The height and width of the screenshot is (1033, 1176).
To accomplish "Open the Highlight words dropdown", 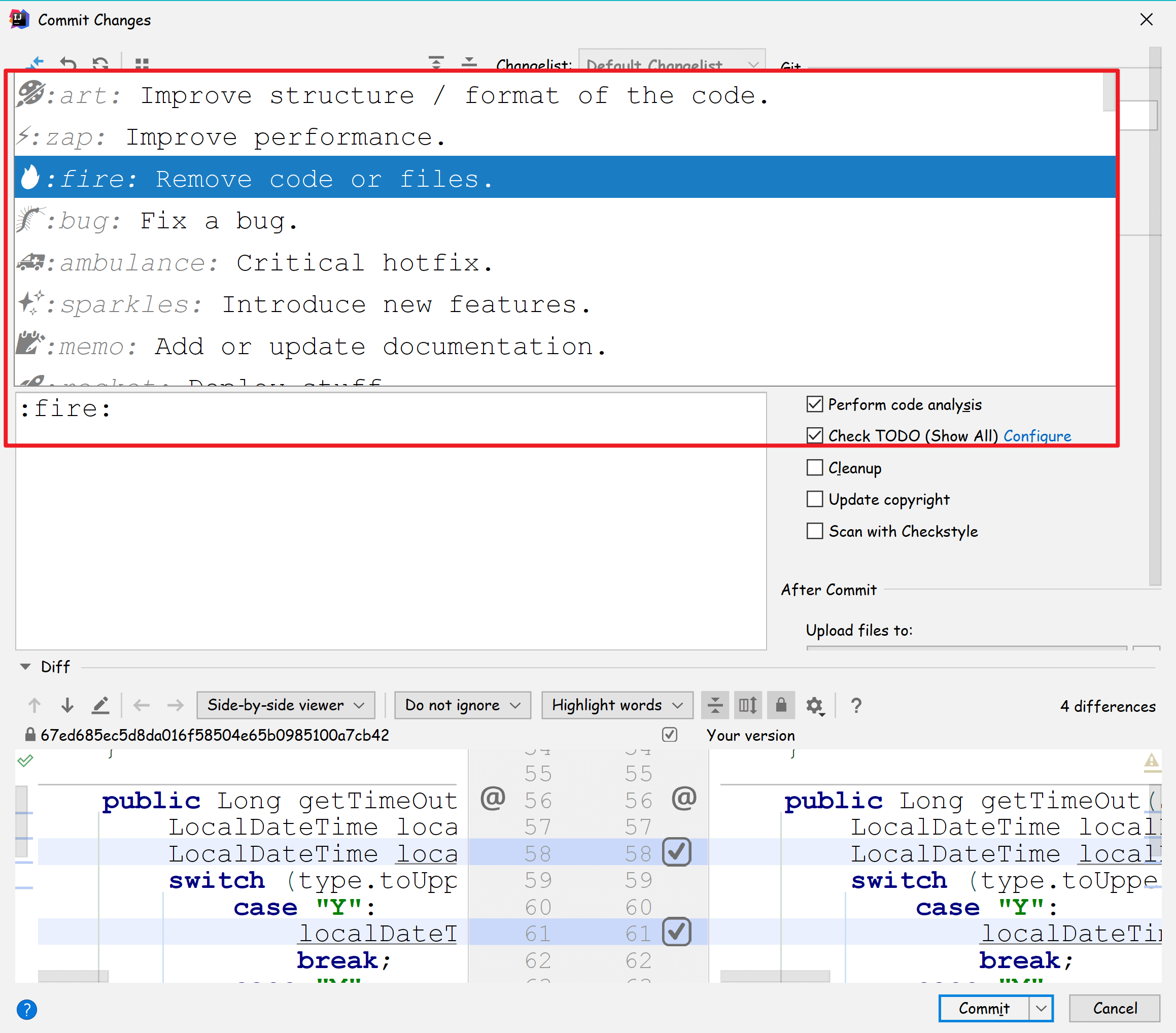I will 617,705.
